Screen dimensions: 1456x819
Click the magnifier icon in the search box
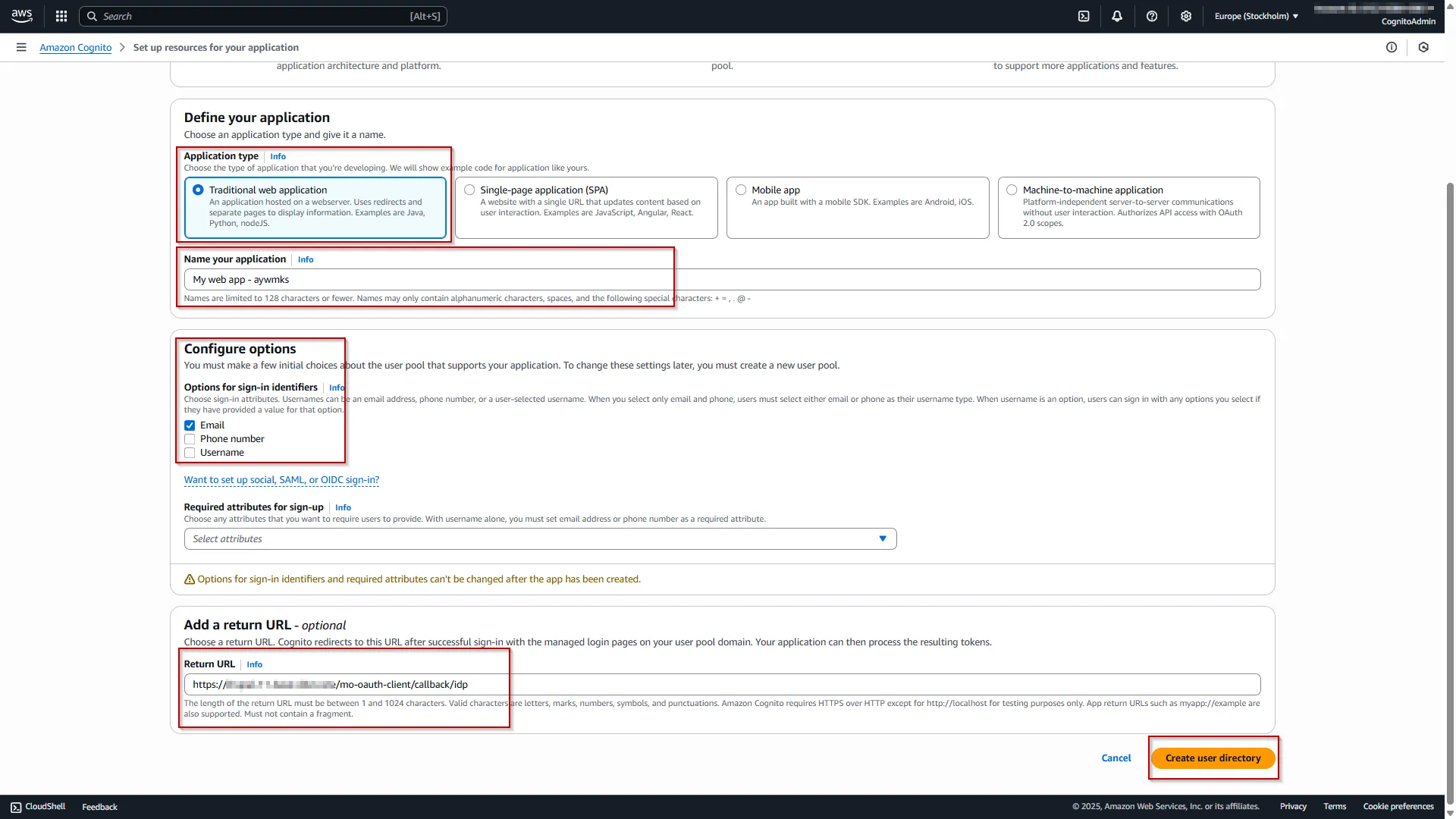[x=92, y=16]
